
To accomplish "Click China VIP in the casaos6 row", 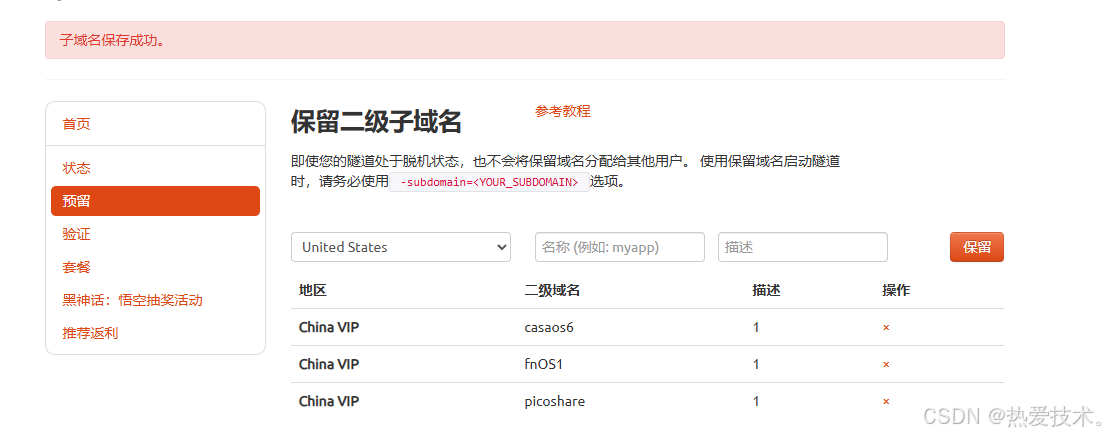I will click(x=329, y=328).
